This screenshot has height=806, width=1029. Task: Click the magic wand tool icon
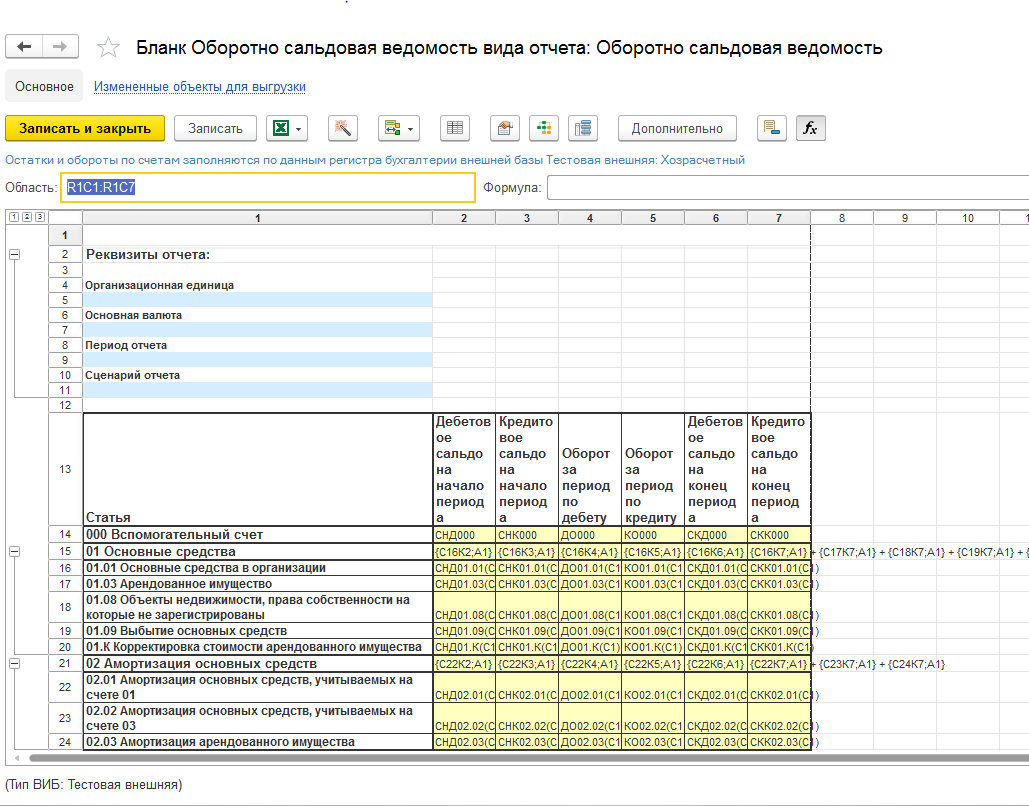point(343,129)
